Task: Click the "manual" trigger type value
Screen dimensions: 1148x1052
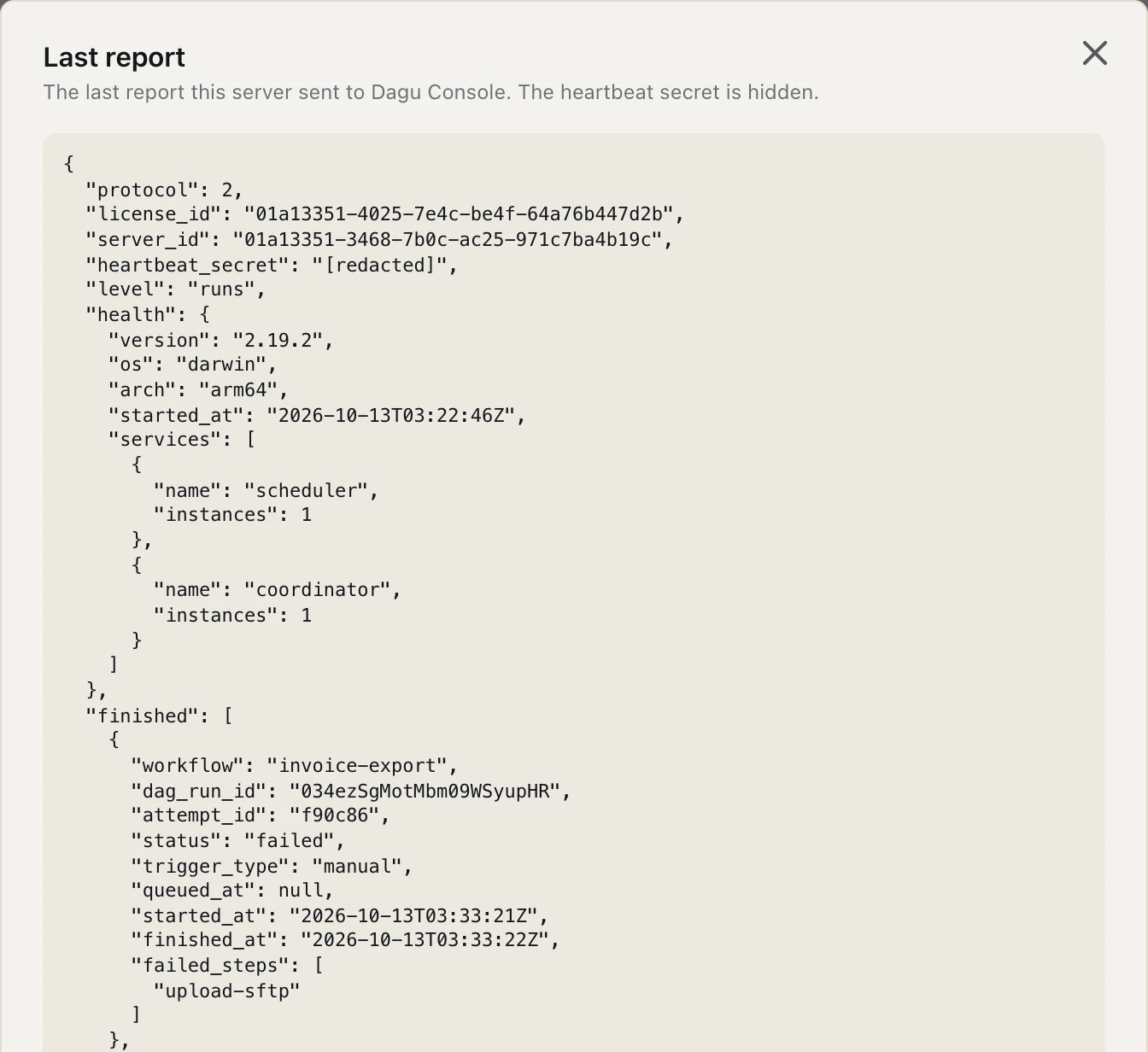Action: tap(357, 867)
